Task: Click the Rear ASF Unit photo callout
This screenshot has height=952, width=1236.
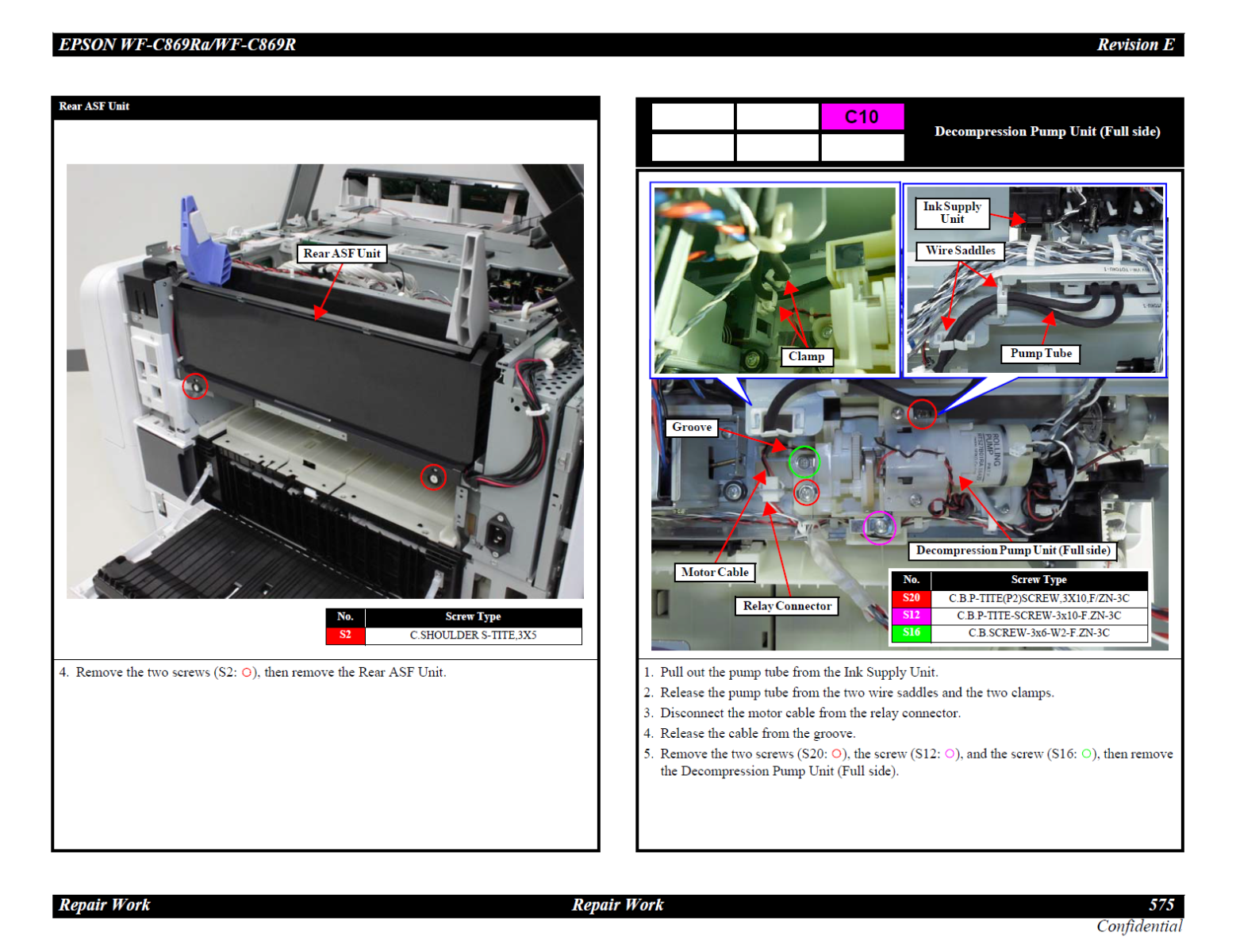Action: pos(342,254)
